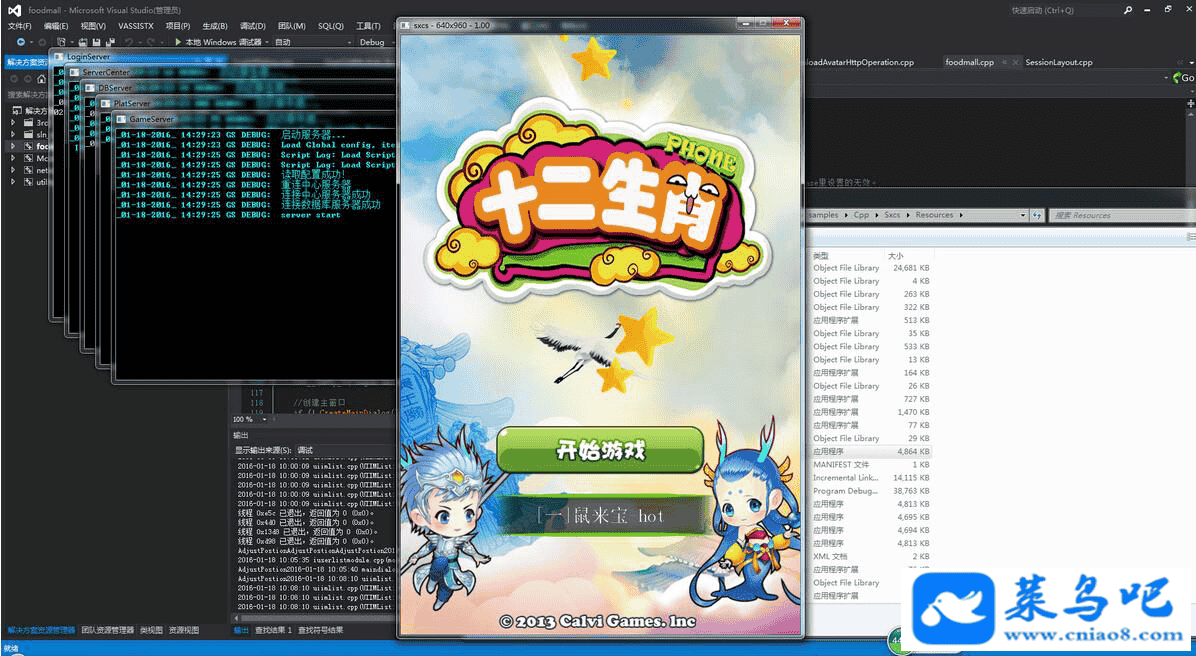The width and height of the screenshot is (1196, 656).
Task: Click the navigate backward arrow icon
Action: [x=21, y=42]
